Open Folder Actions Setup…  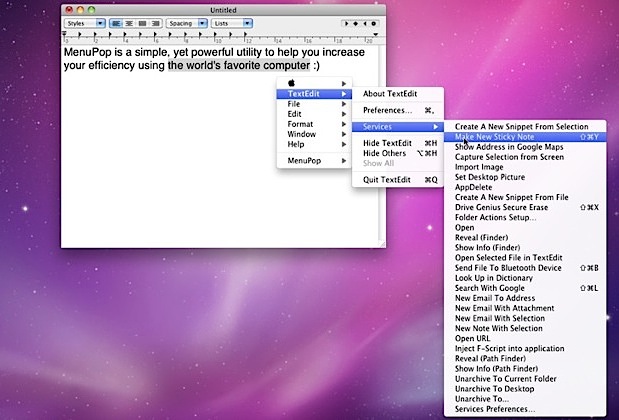[525, 218]
